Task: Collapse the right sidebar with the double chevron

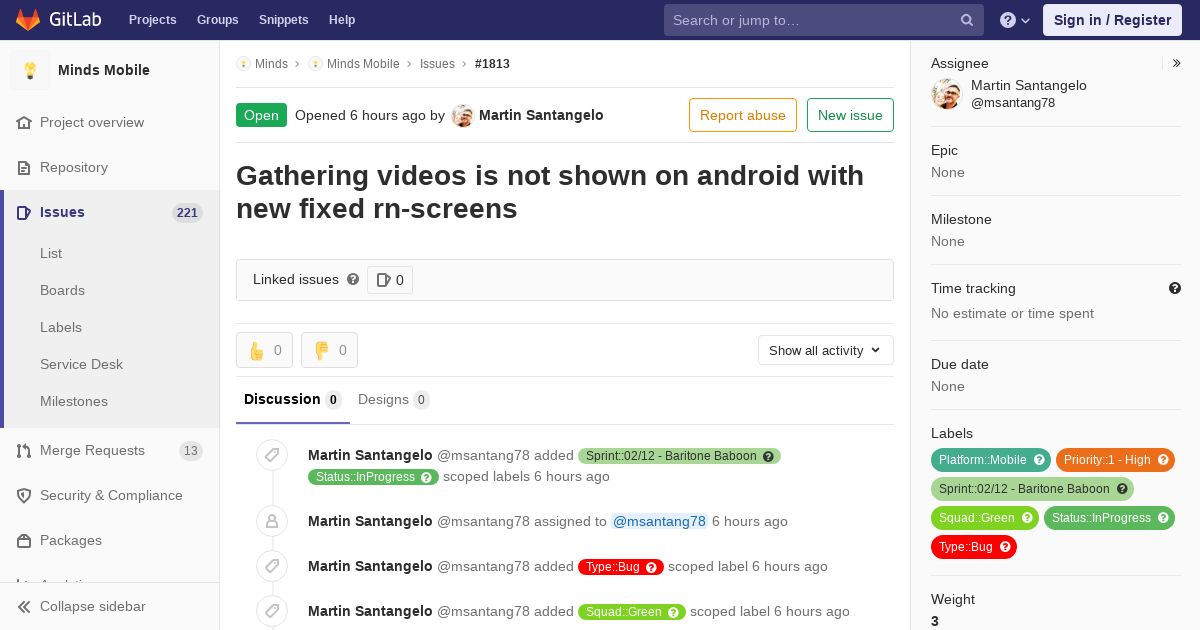Action: 1177,63
